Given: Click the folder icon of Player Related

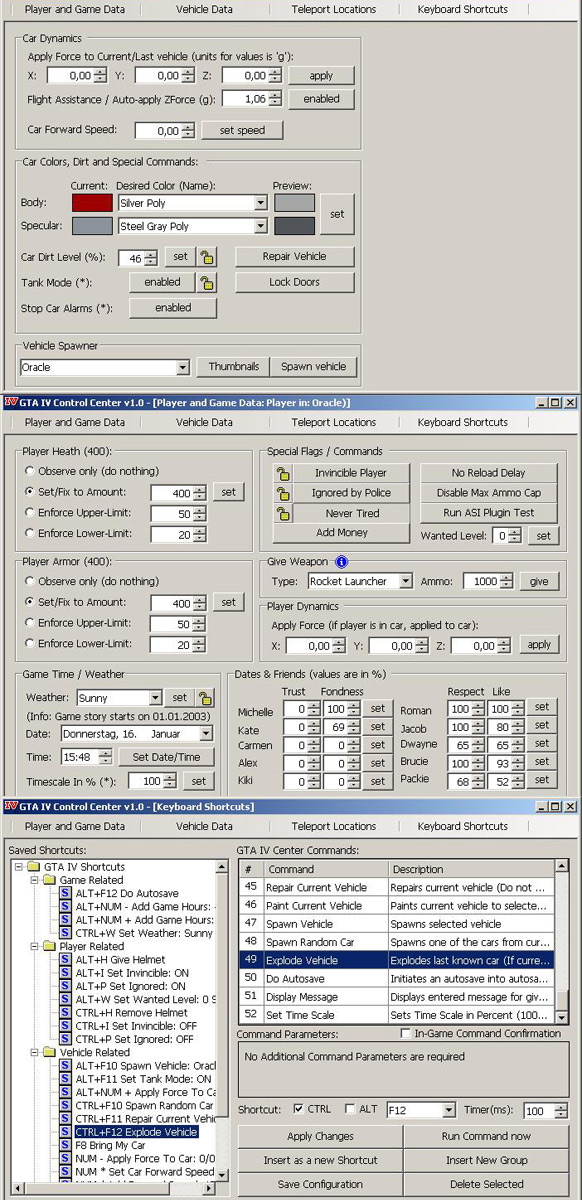Looking at the screenshot, I should point(49,946).
